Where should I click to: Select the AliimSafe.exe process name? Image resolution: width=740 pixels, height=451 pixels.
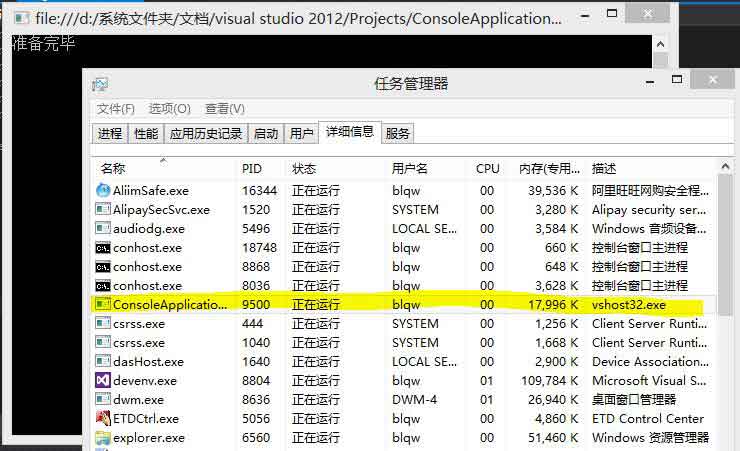(x=151, y=191)
